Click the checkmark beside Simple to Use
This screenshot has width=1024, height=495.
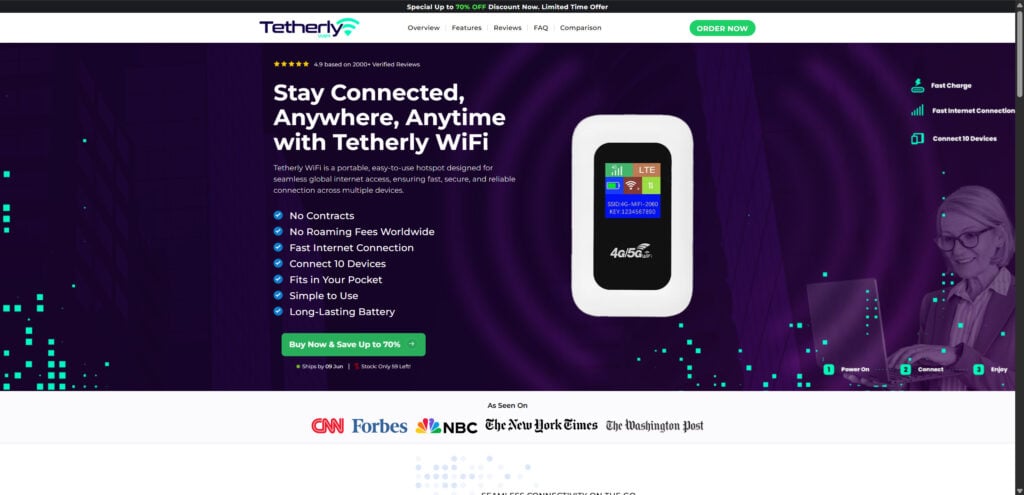[x=278, y=295]
